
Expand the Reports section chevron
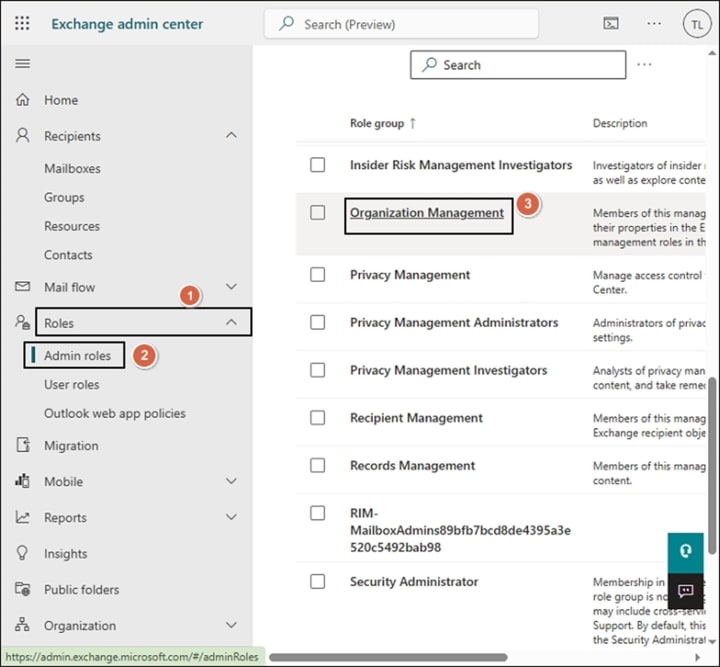[231, 517]
